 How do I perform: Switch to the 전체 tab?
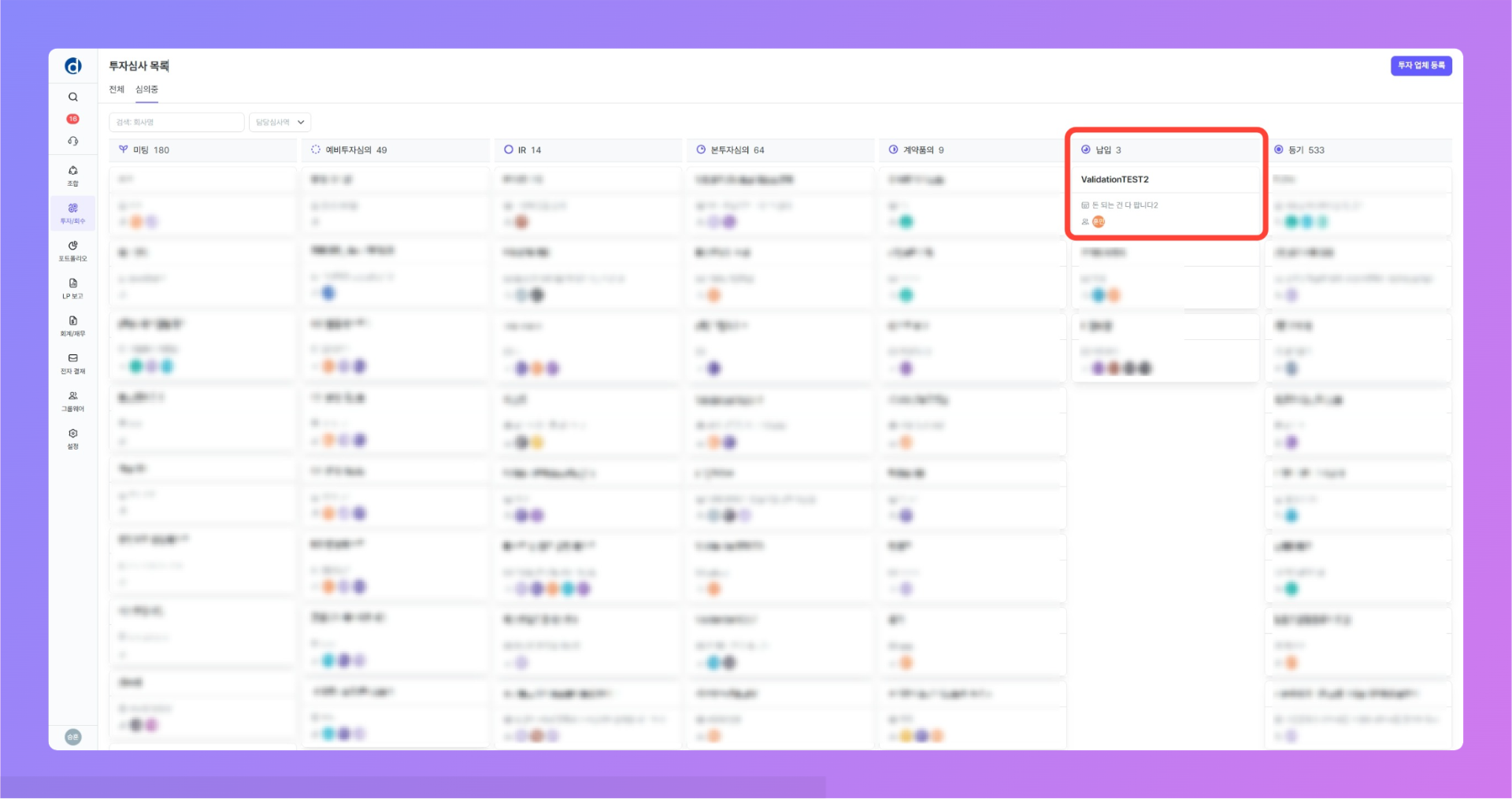pos(117,89)
